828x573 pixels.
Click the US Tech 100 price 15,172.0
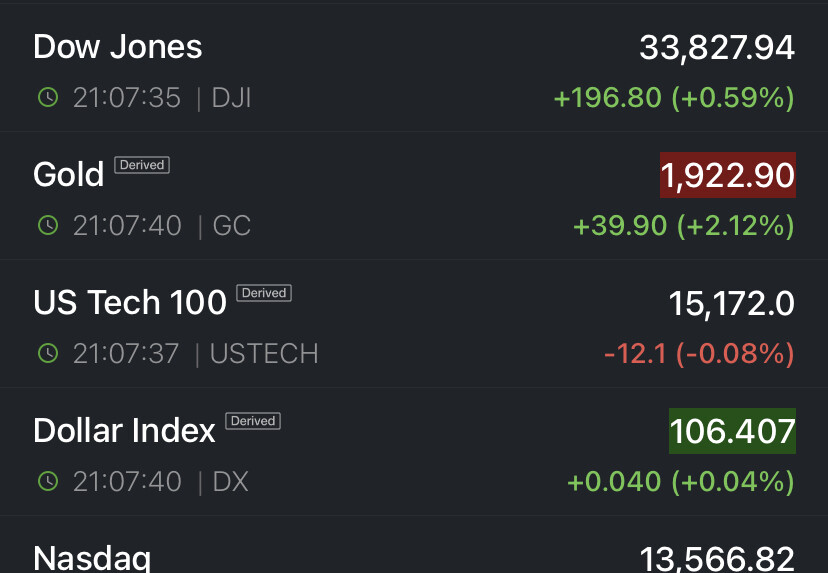click(731, 303)
